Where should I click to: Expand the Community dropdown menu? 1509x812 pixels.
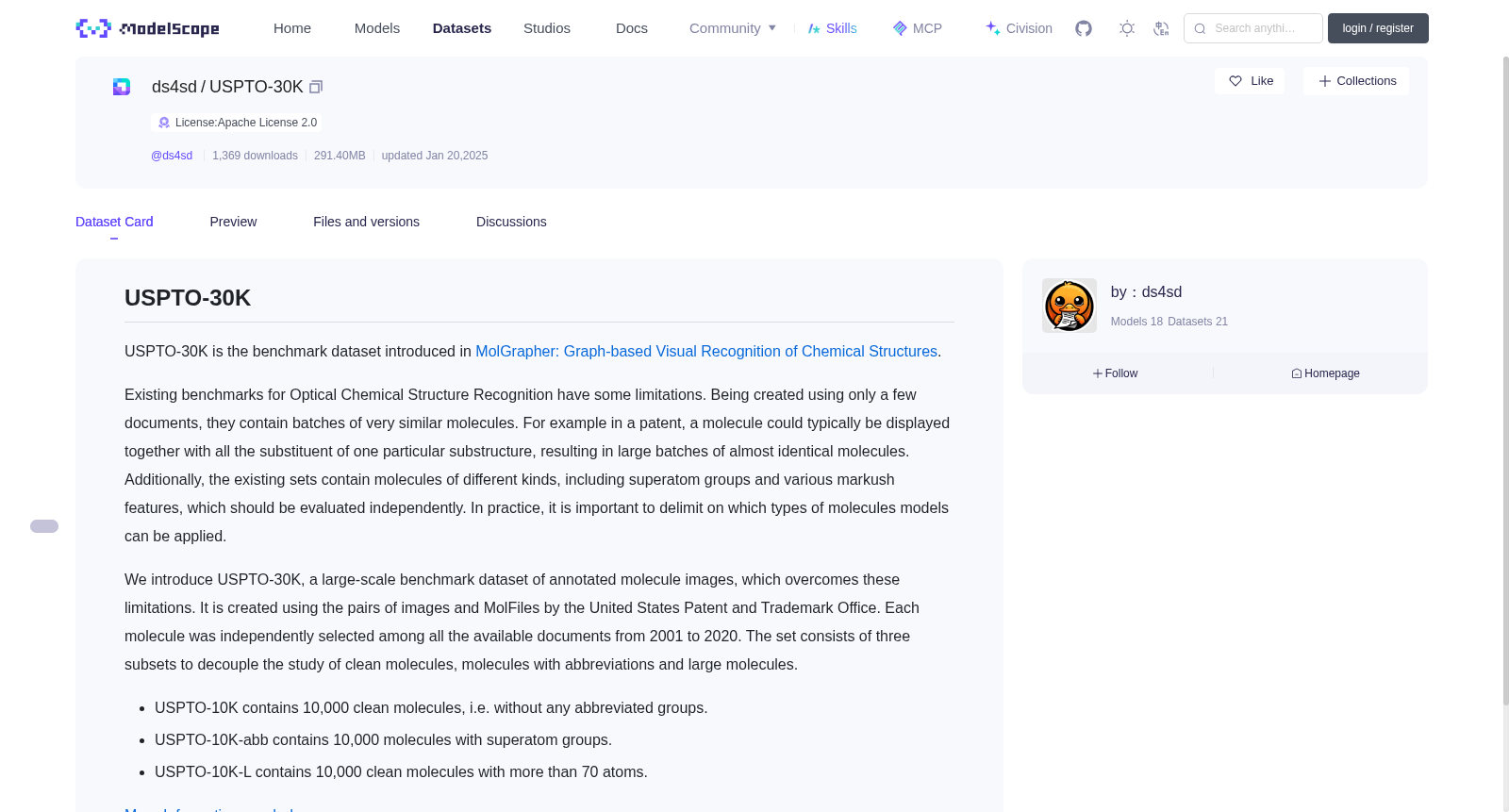click(x=733, y=28)
